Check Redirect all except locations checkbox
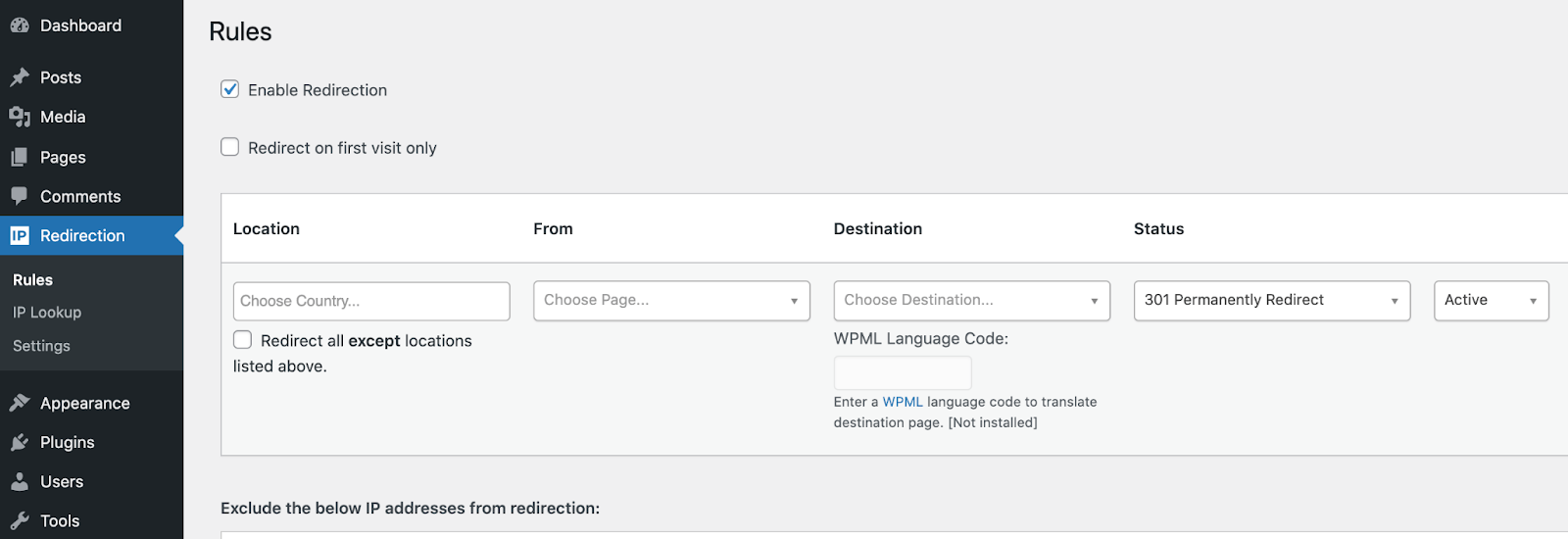The image size is (1568, 539). [242, 340]
